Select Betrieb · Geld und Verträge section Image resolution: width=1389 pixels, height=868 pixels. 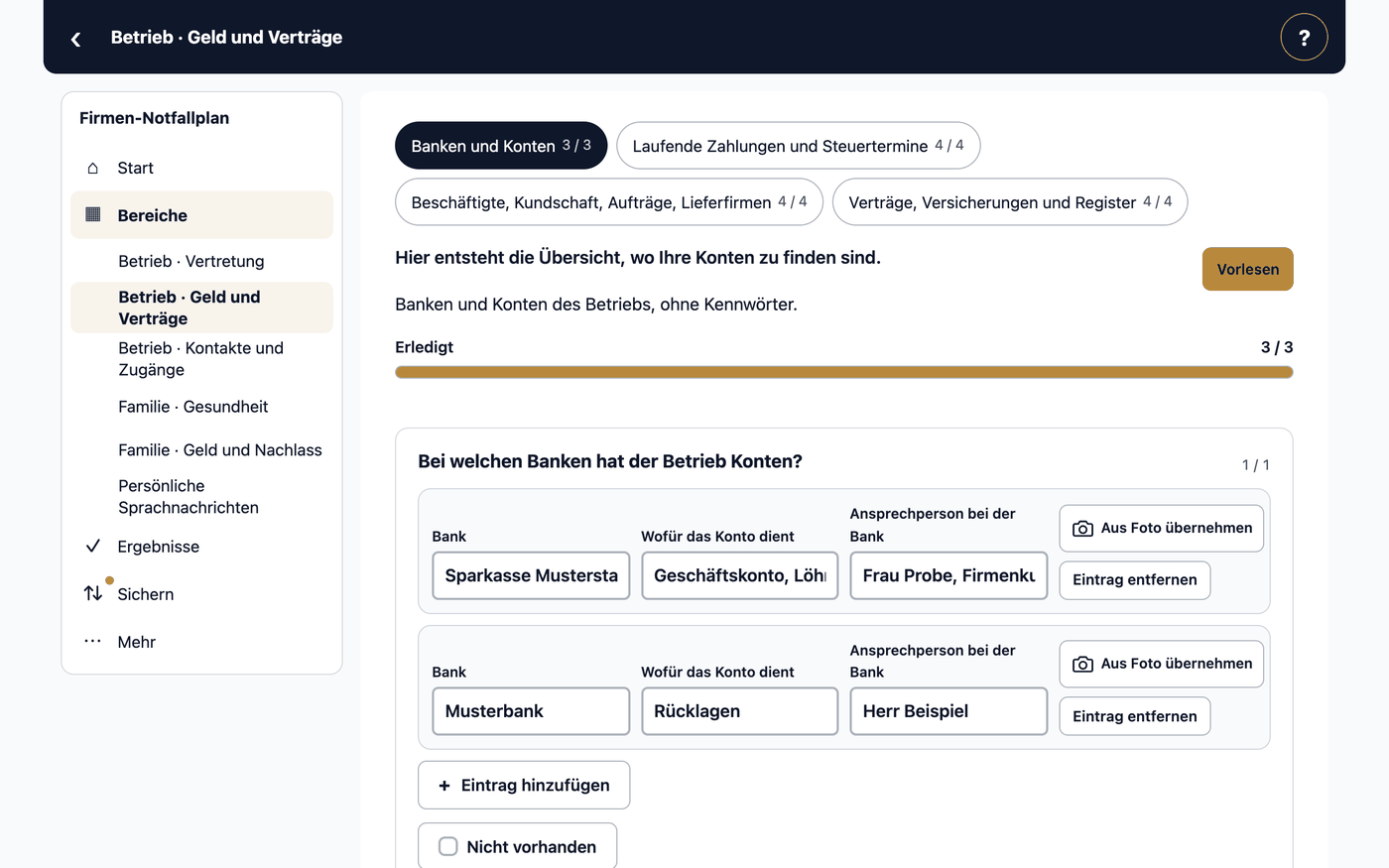(201, 308)
